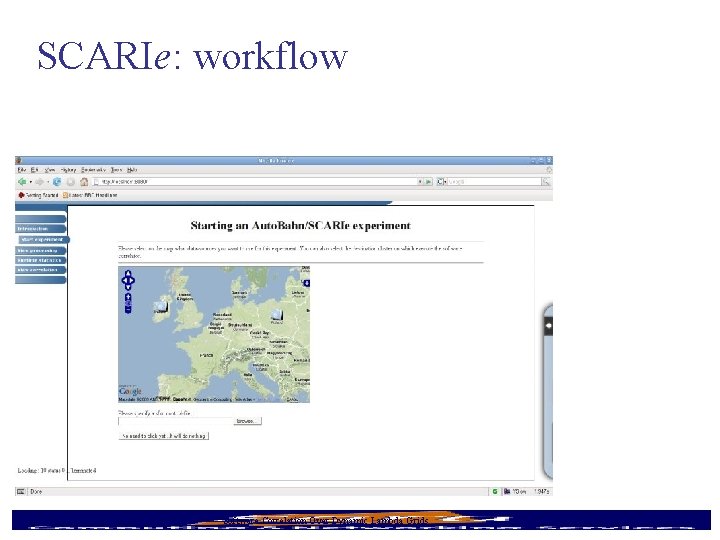Click the Stop loading icon
Screen dimensions: 720x540
(x=70, y=182)
